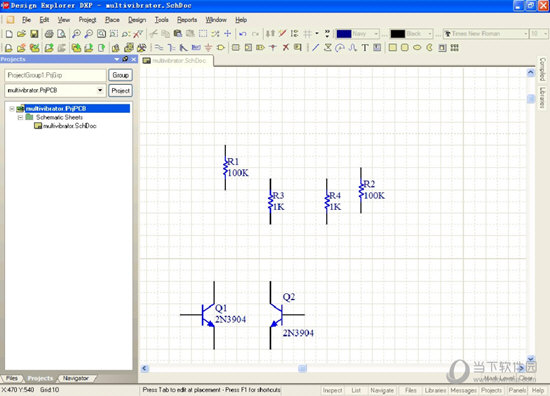Select the Place Ellipse drawing tool
The width and height of the screenshot is (550, 396).
click(417, 48)
